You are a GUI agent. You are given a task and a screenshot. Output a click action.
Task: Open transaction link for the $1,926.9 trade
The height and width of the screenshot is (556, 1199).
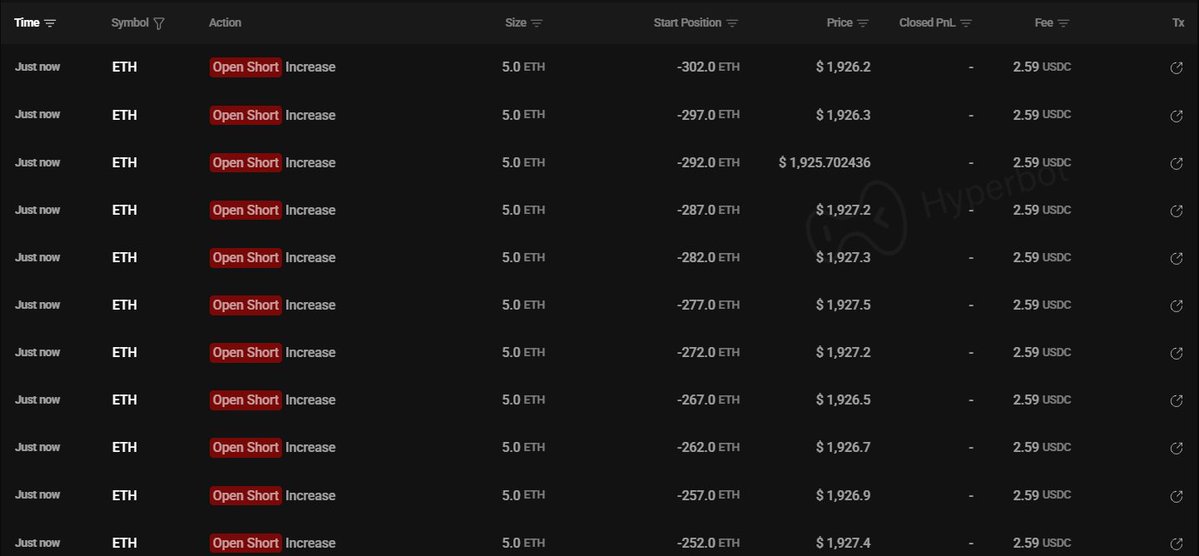(x=1177, y=496)
